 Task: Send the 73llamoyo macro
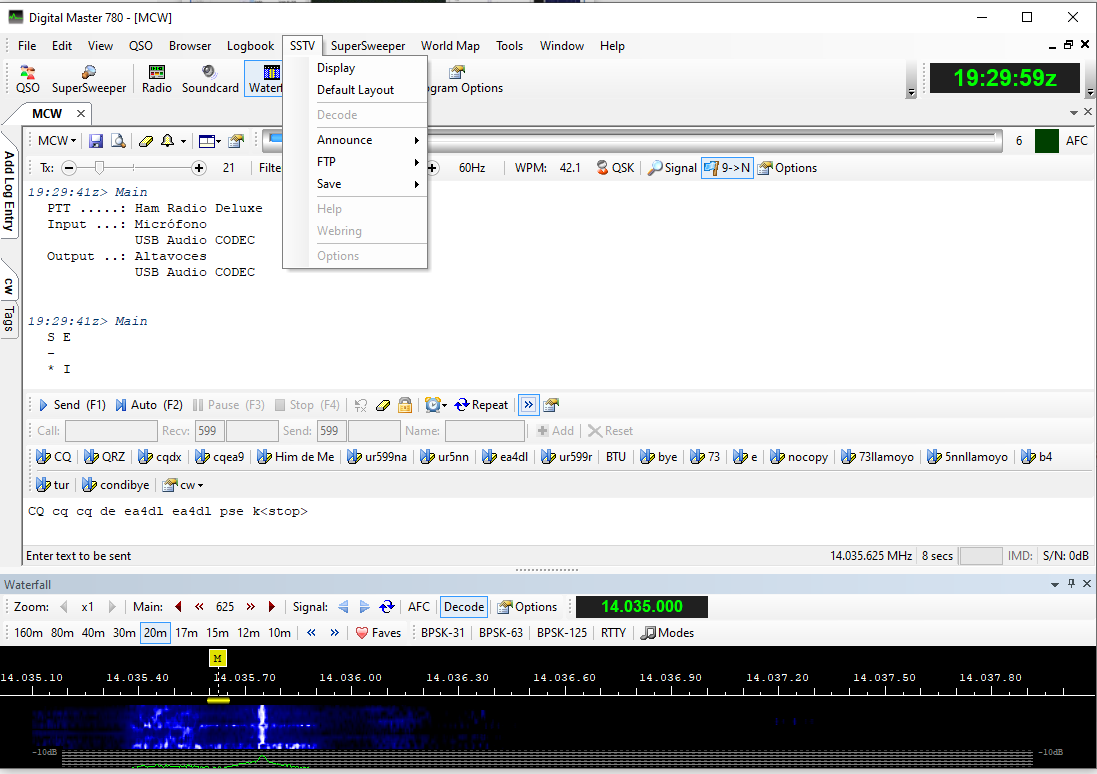coord(877,457)
